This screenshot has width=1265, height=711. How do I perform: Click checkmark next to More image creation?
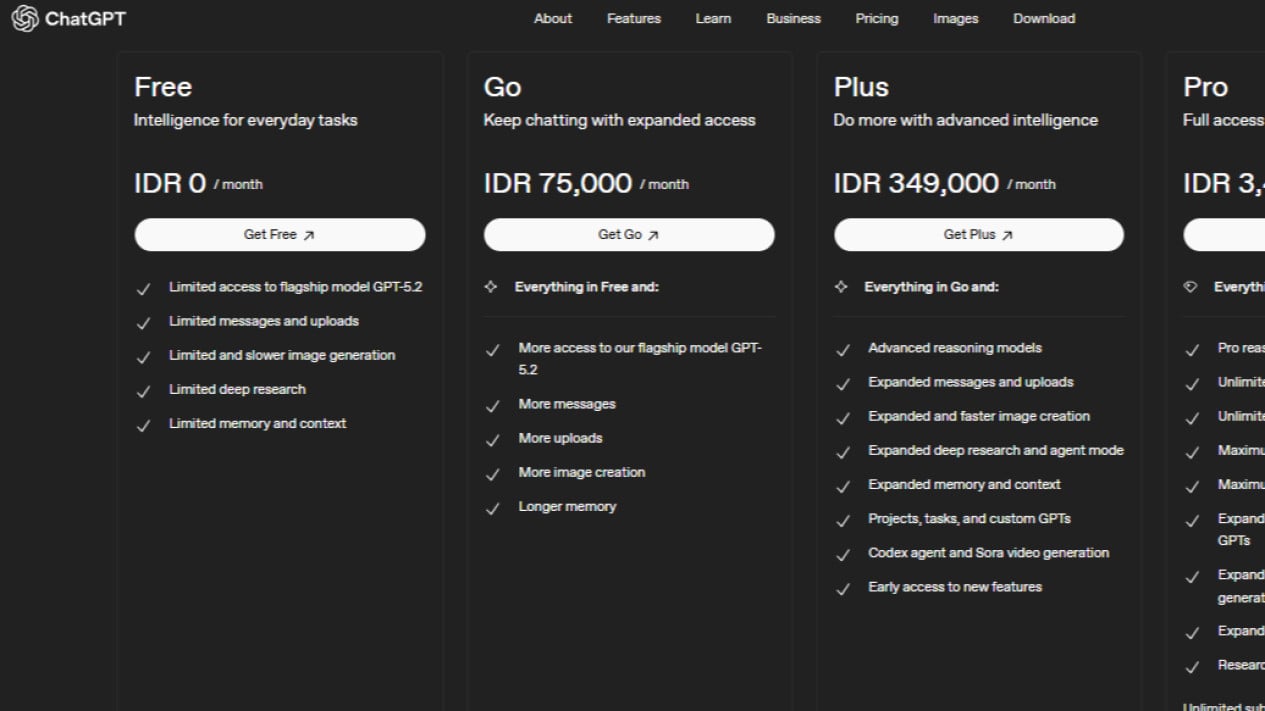pos(492,474)
